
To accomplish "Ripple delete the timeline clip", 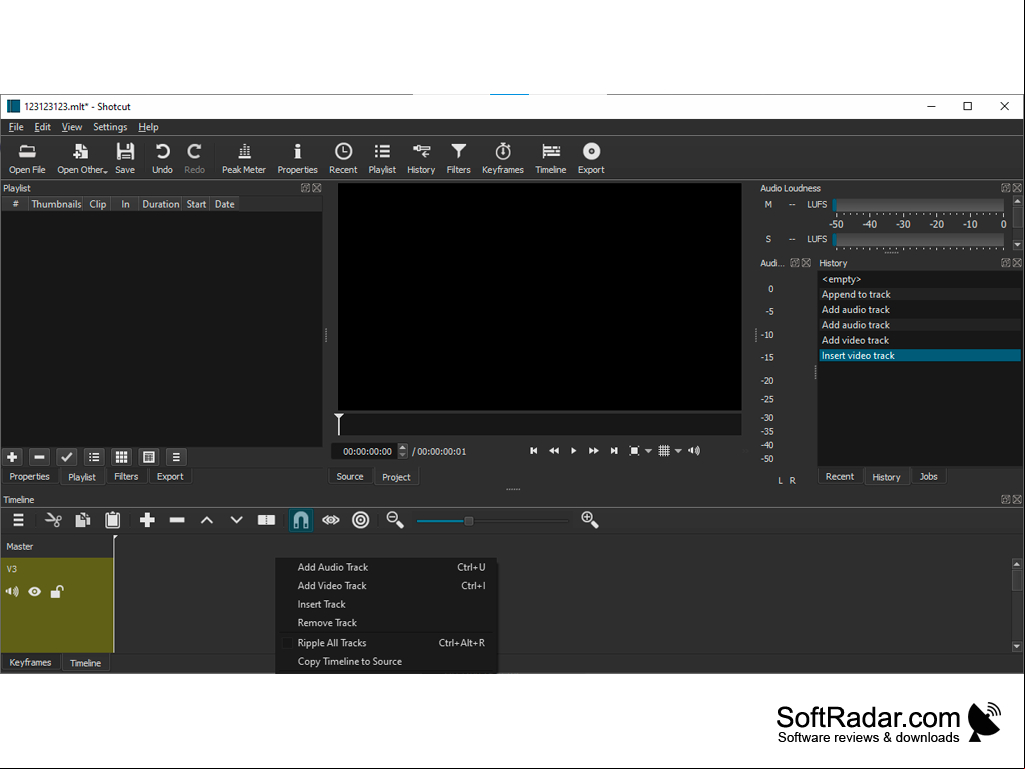I will [177, 521].
